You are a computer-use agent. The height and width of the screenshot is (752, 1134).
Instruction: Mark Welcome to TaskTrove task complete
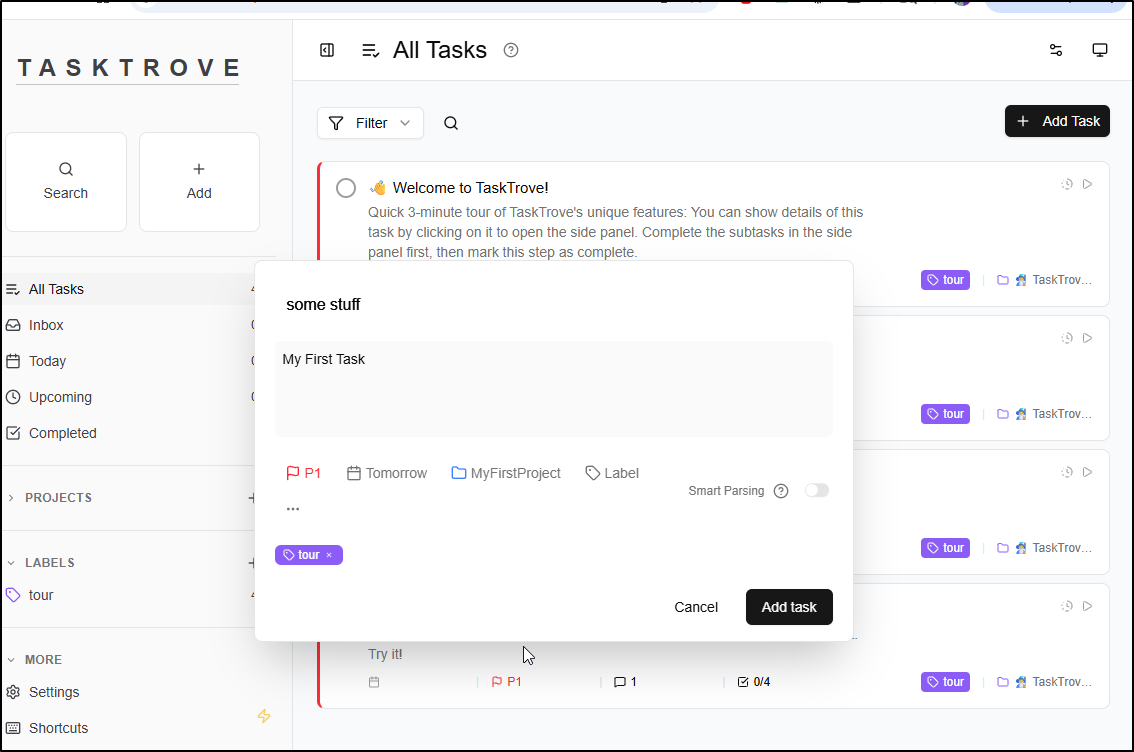click(346, 188)
